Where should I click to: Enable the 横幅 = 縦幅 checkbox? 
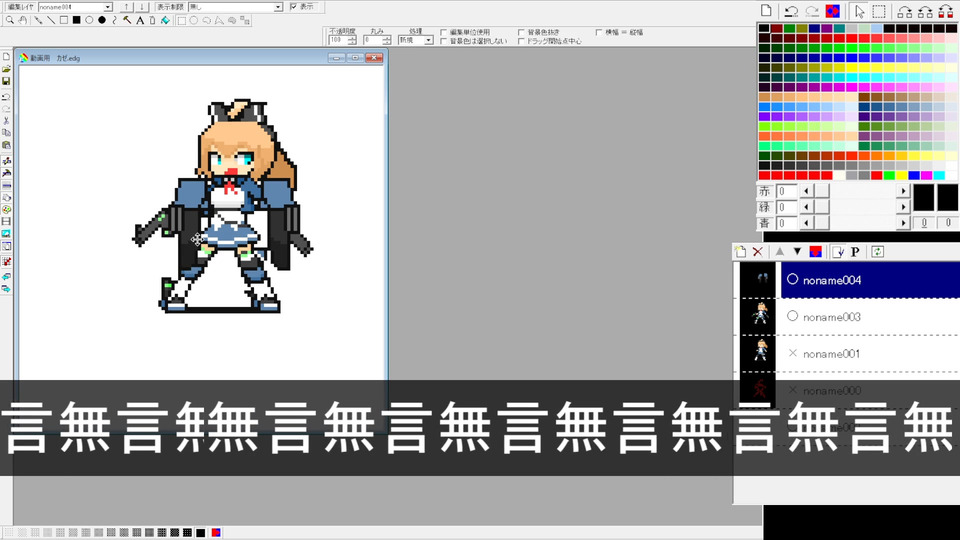point(599,32)
